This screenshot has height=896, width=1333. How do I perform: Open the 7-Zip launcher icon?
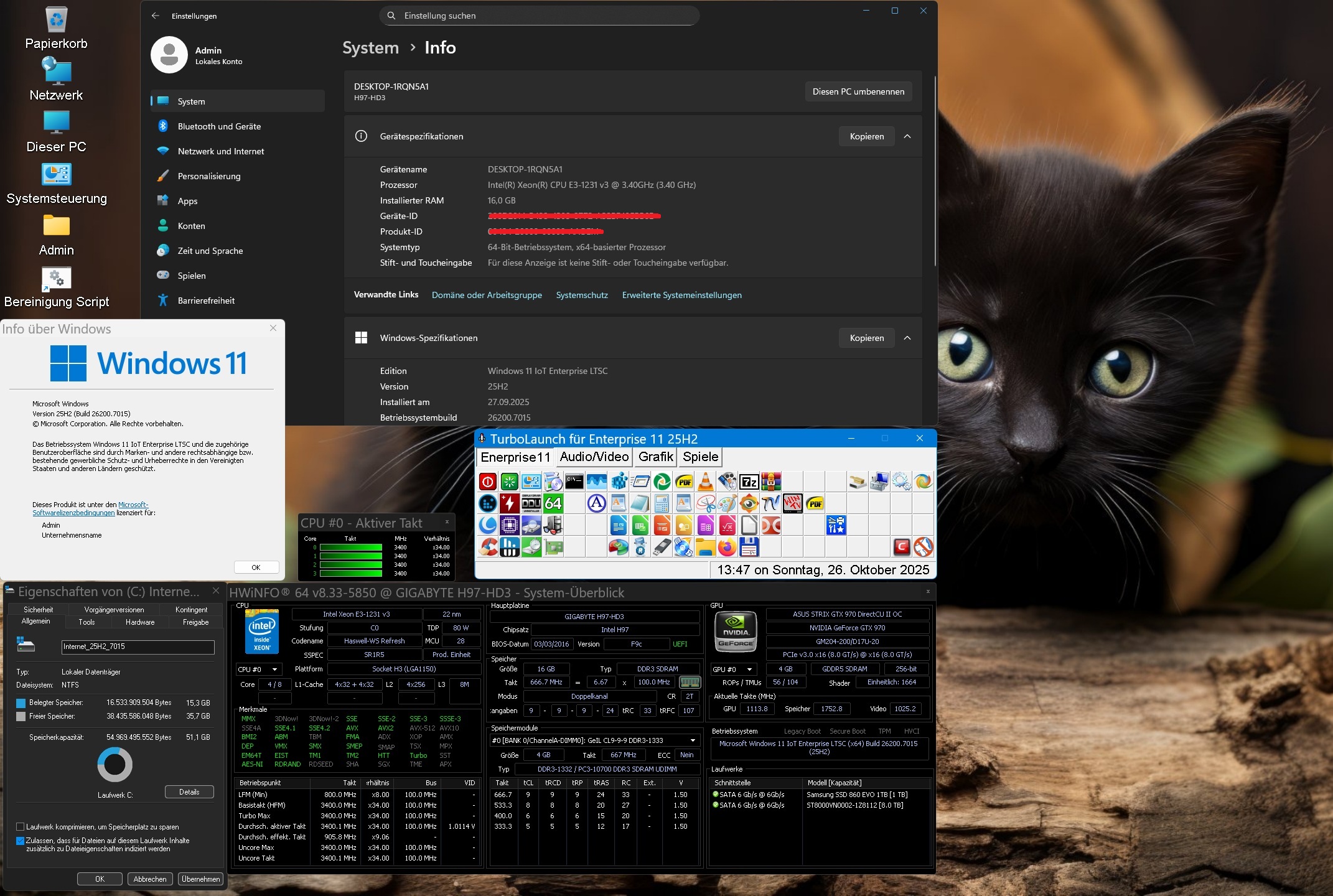749,482
